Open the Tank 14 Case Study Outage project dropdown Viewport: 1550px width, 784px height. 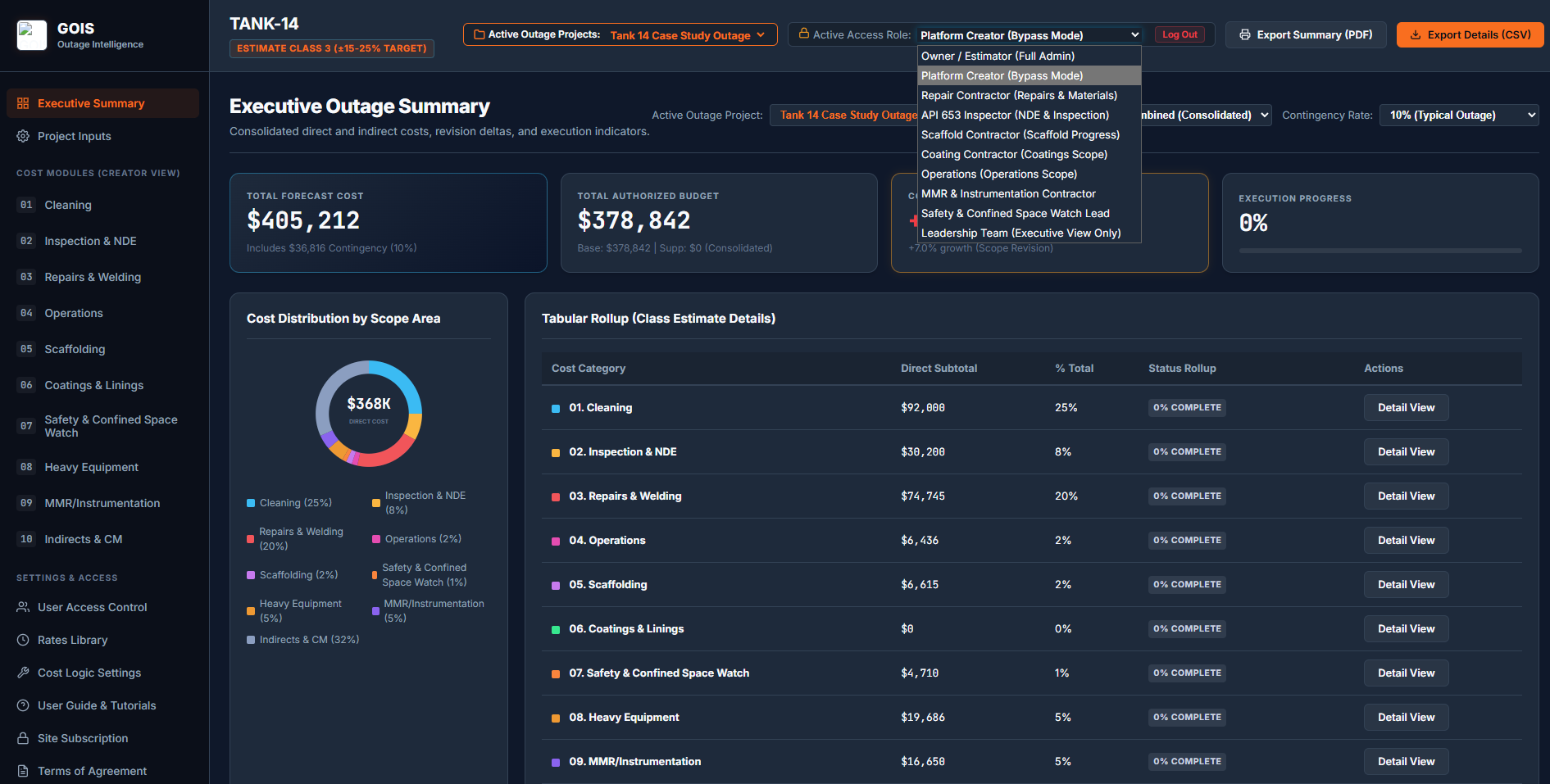620,34
